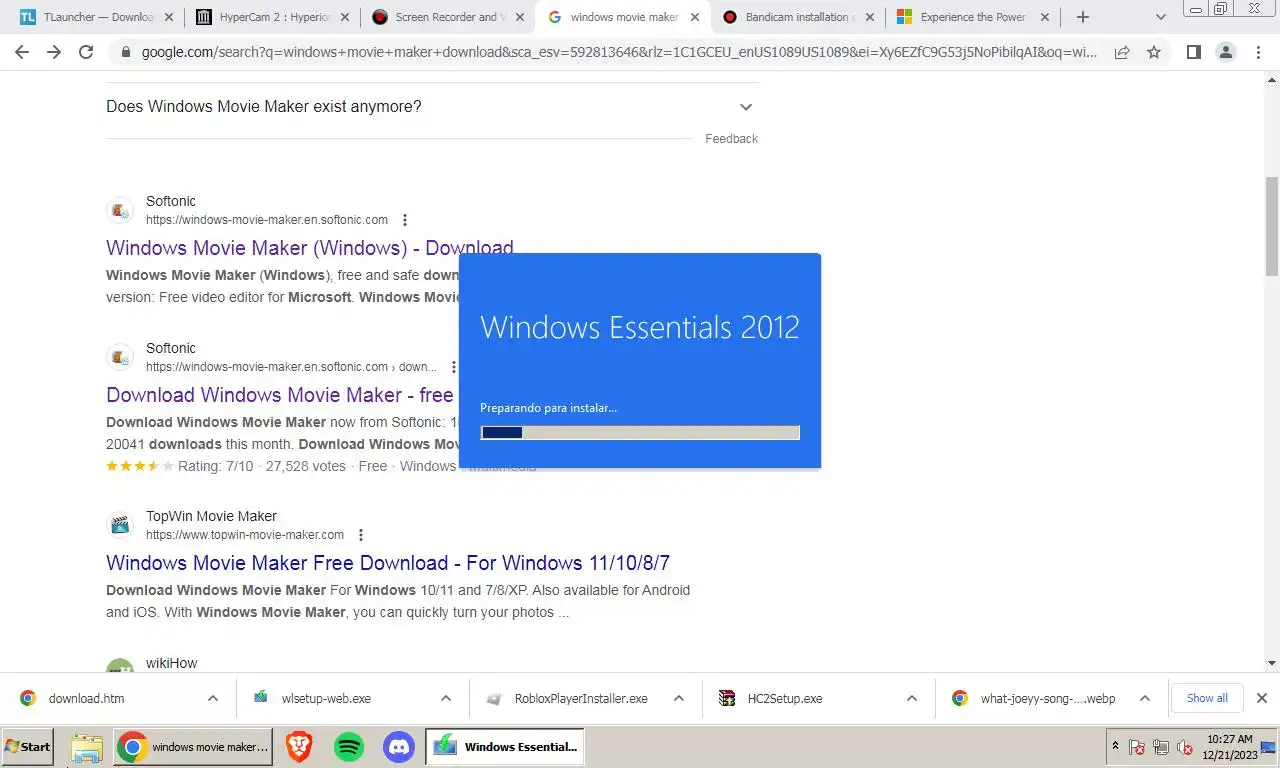The width and height of the screenshot is (1280, 768).
Task: Expand 'Does Windows Movie Maker exist anymore?'
Action: [431, 107]
